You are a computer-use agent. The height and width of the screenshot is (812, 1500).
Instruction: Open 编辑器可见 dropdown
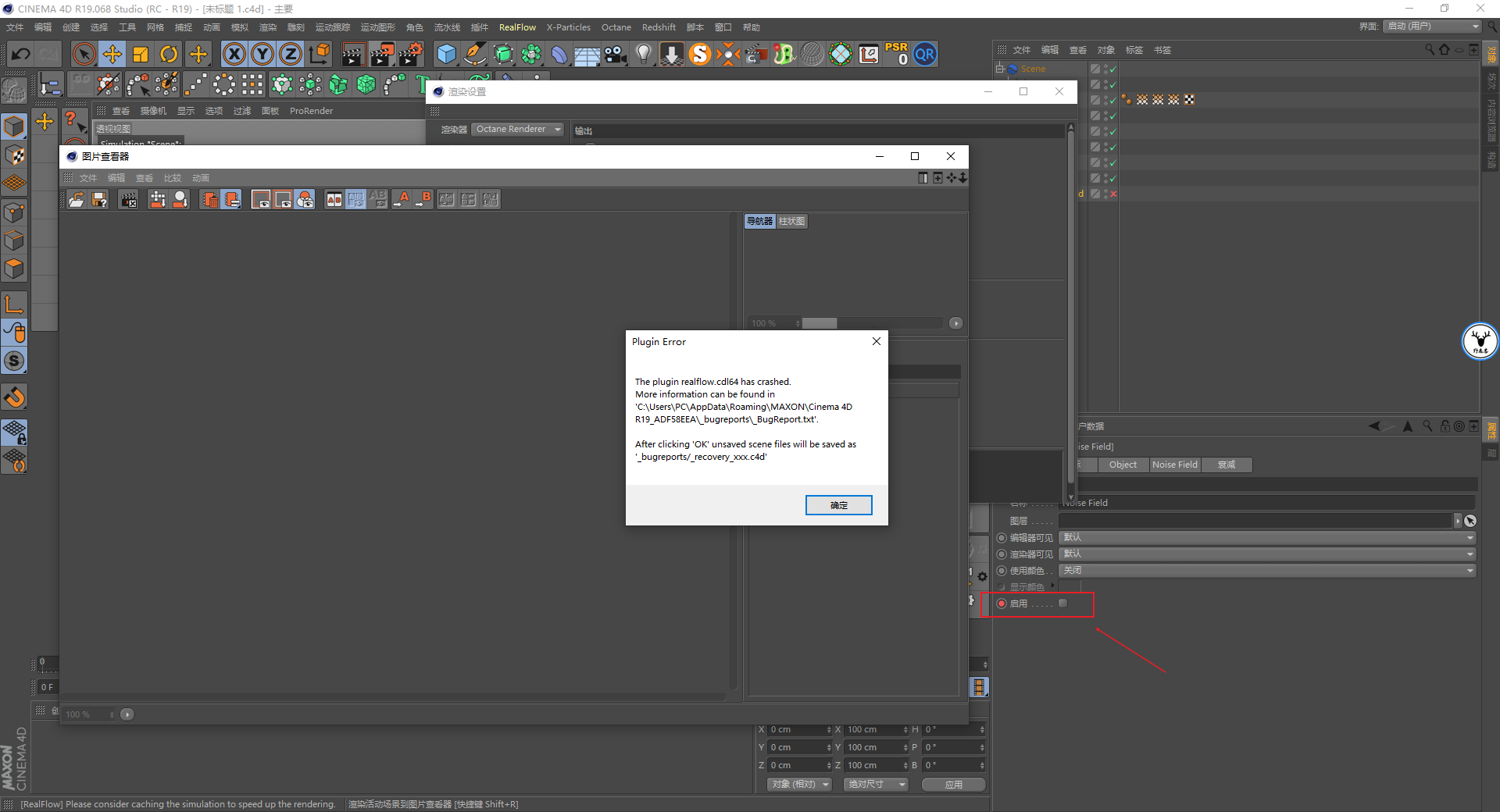1267,538
